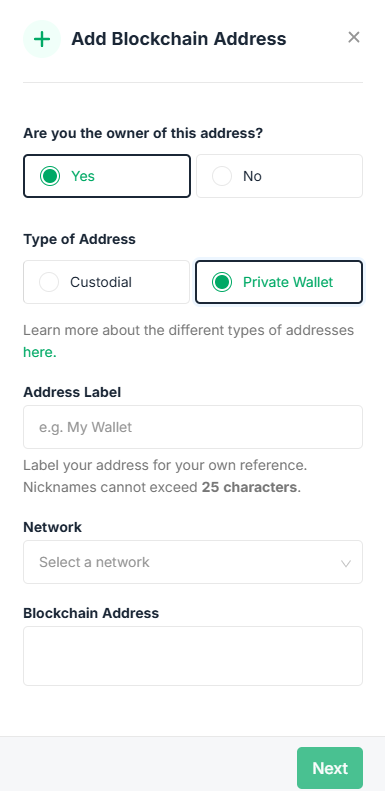The image size is (385, 791).
Task: Click the green plus icon in header
Action: tap(42, 39)
